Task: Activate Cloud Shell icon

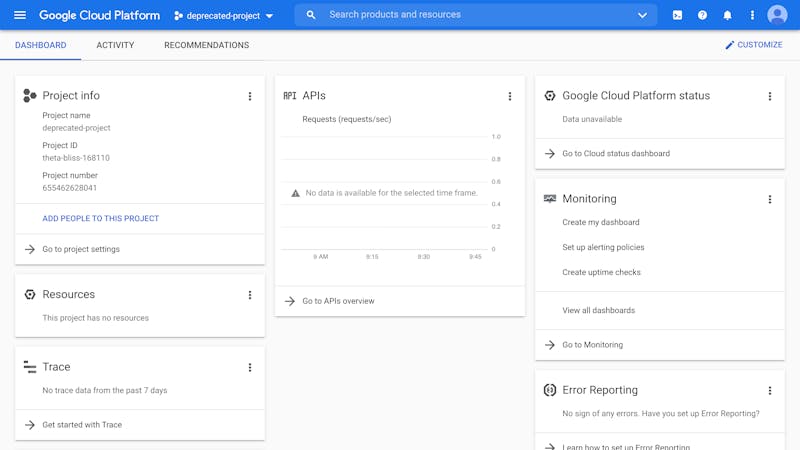Action: pyautogui.click(x=677, y=15)
